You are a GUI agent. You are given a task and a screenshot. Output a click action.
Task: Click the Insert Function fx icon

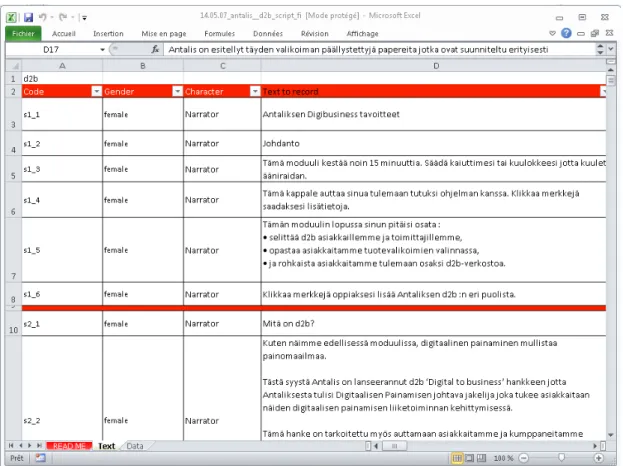point(155,49)
